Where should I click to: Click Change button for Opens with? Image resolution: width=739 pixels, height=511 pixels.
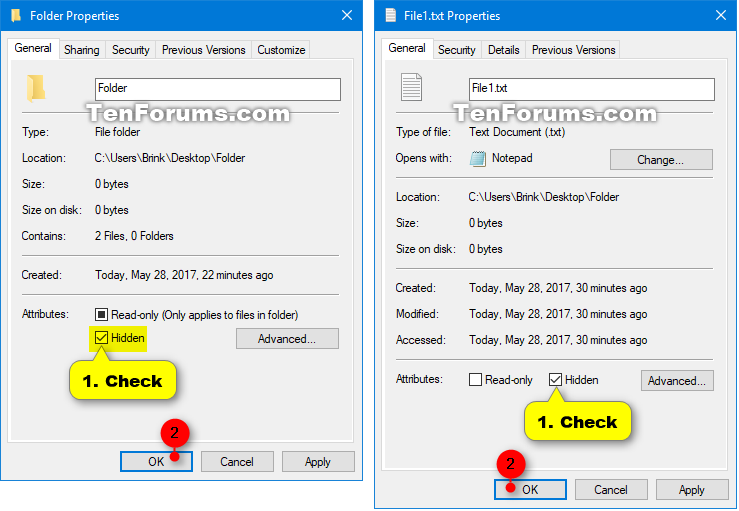(661, 160)
